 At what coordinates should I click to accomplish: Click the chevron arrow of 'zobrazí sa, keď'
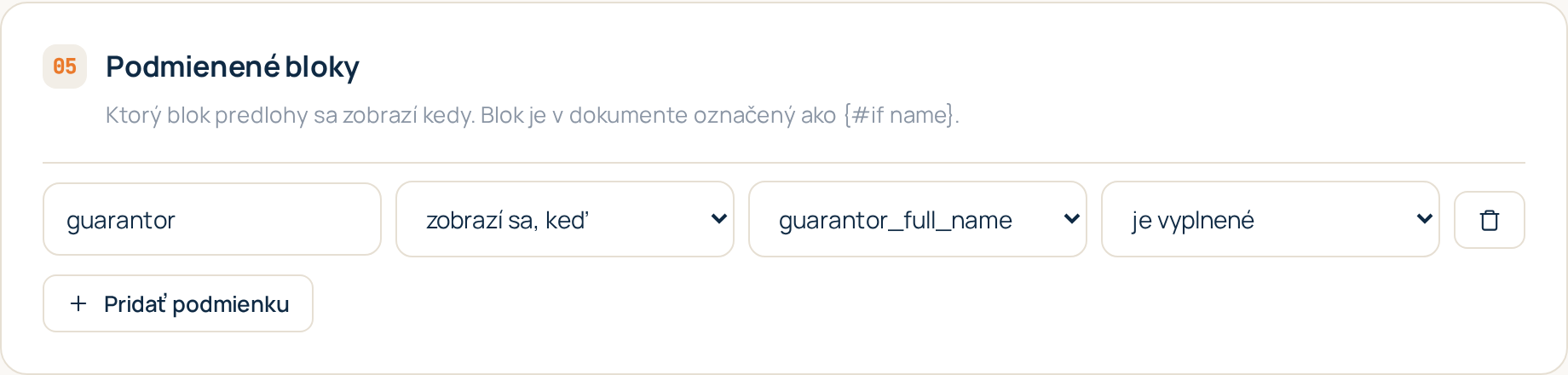(x=718, y=219)
